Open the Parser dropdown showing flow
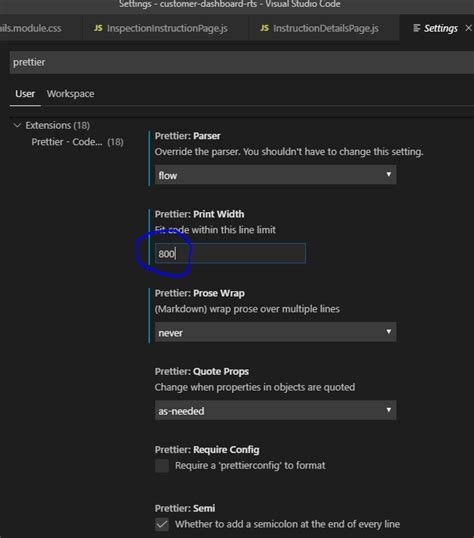This screenshot has height=538, width=474. coord(276,175)
